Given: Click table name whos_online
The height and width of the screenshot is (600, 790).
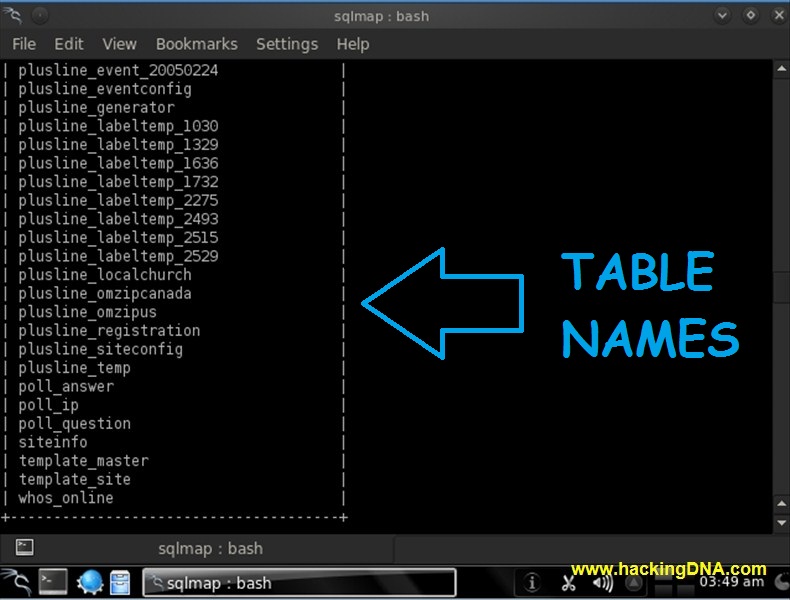Looking at the screenshot, I should click(x=66, y=499).
